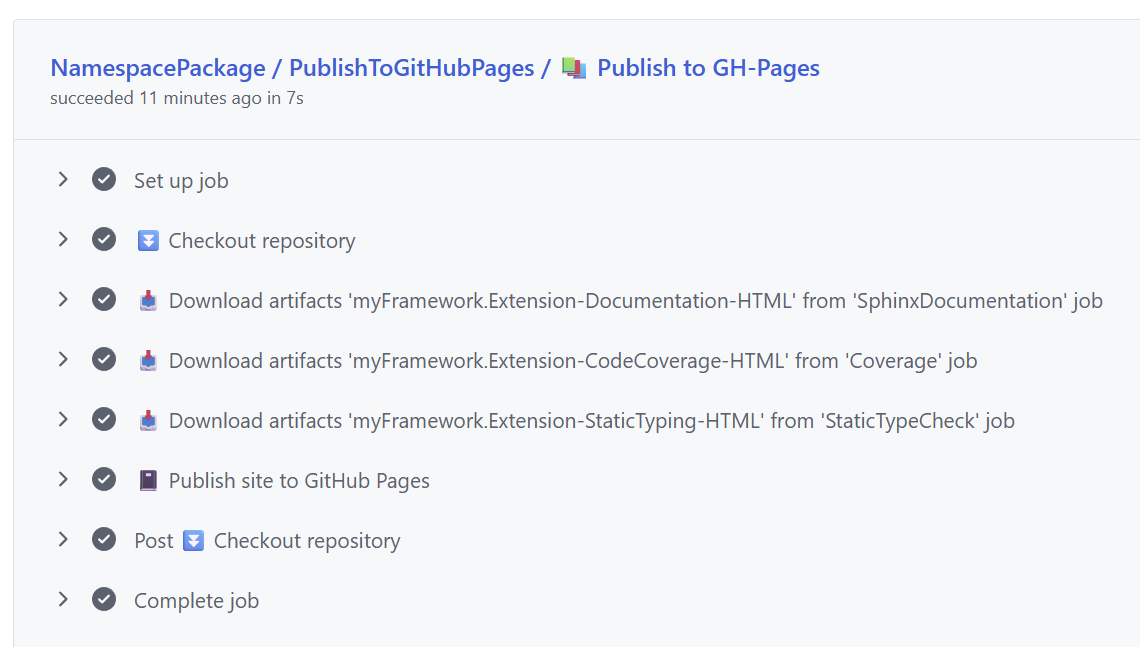Click the down-arrow emoji in Post Checkout repository
The height and width of the screenshot is (647, 1140).
click(194, 541)
